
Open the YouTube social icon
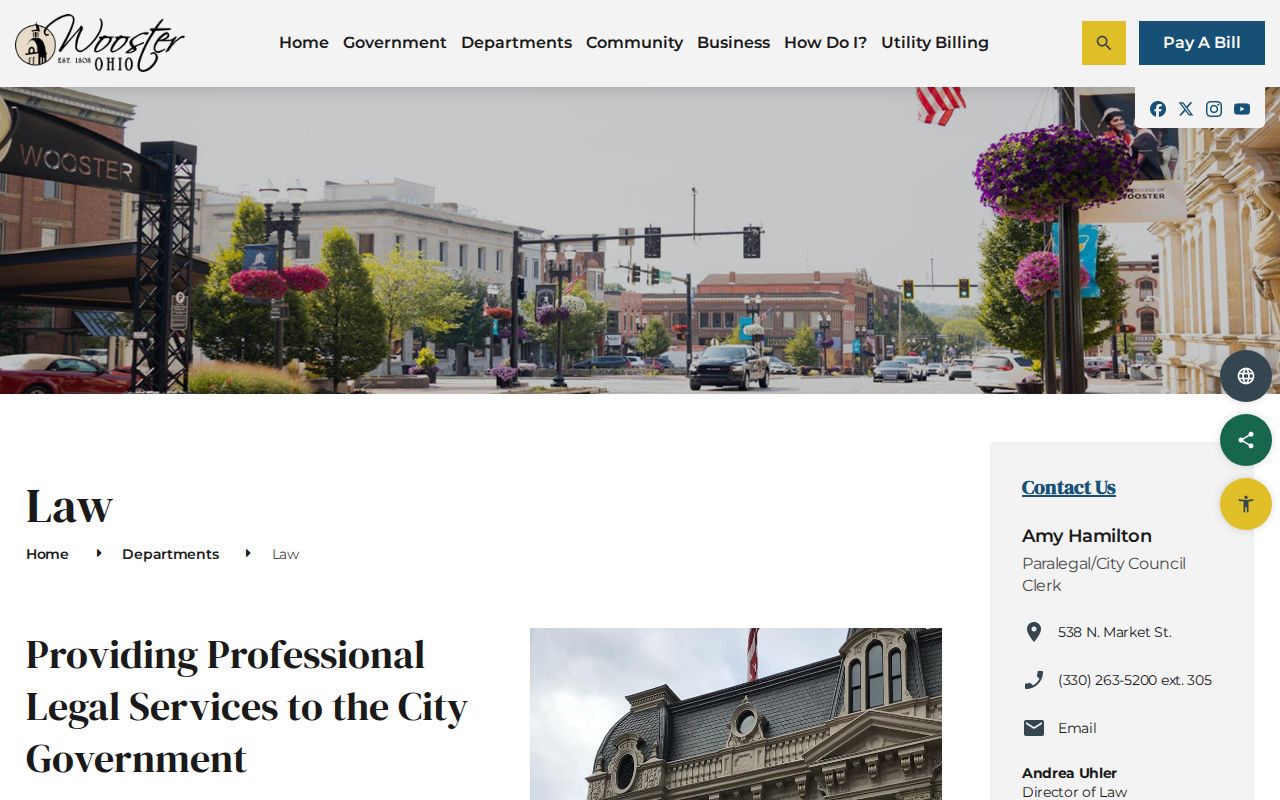(x=1242, y=109)
